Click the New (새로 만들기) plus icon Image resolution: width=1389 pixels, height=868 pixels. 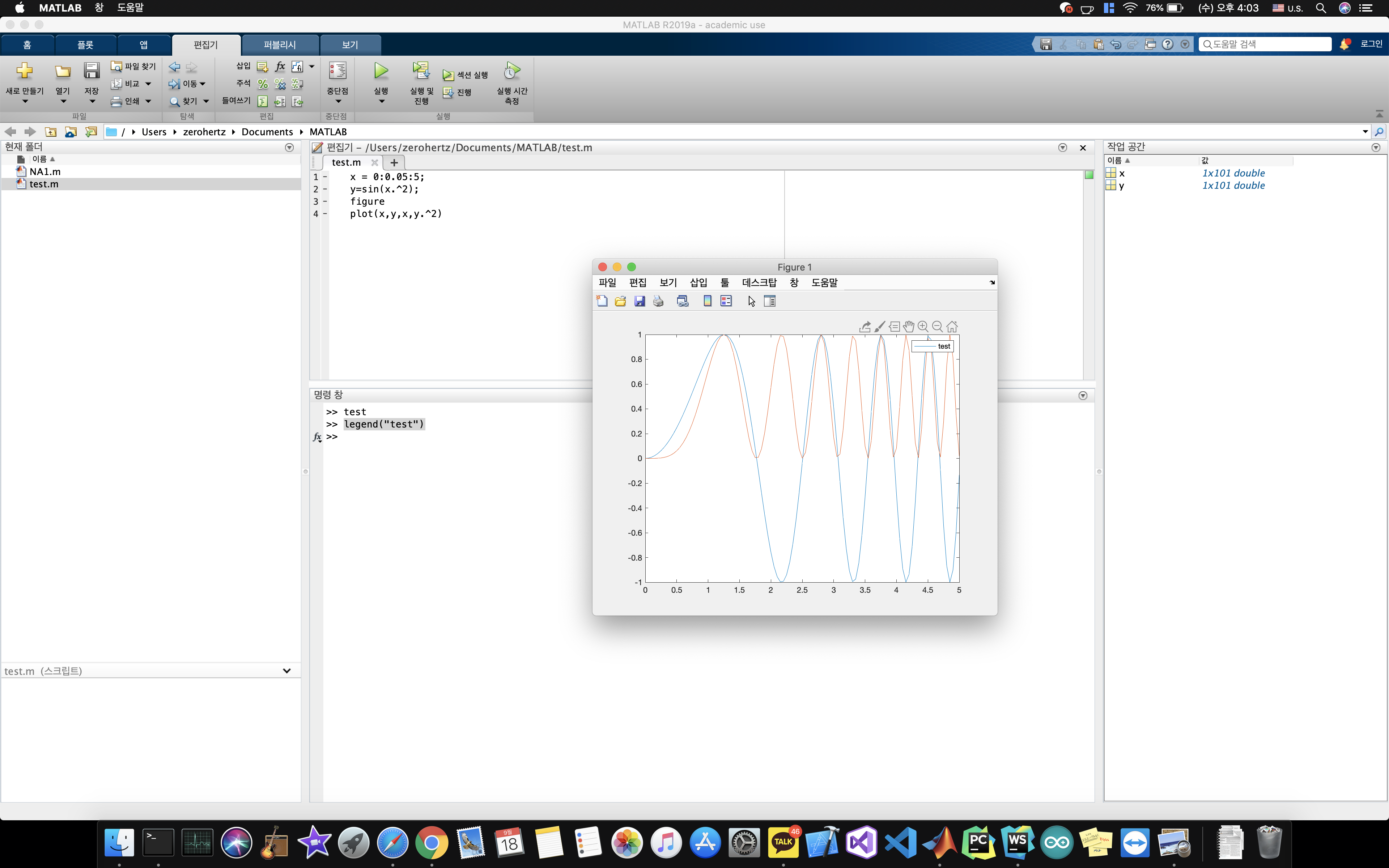click(25, 71)
